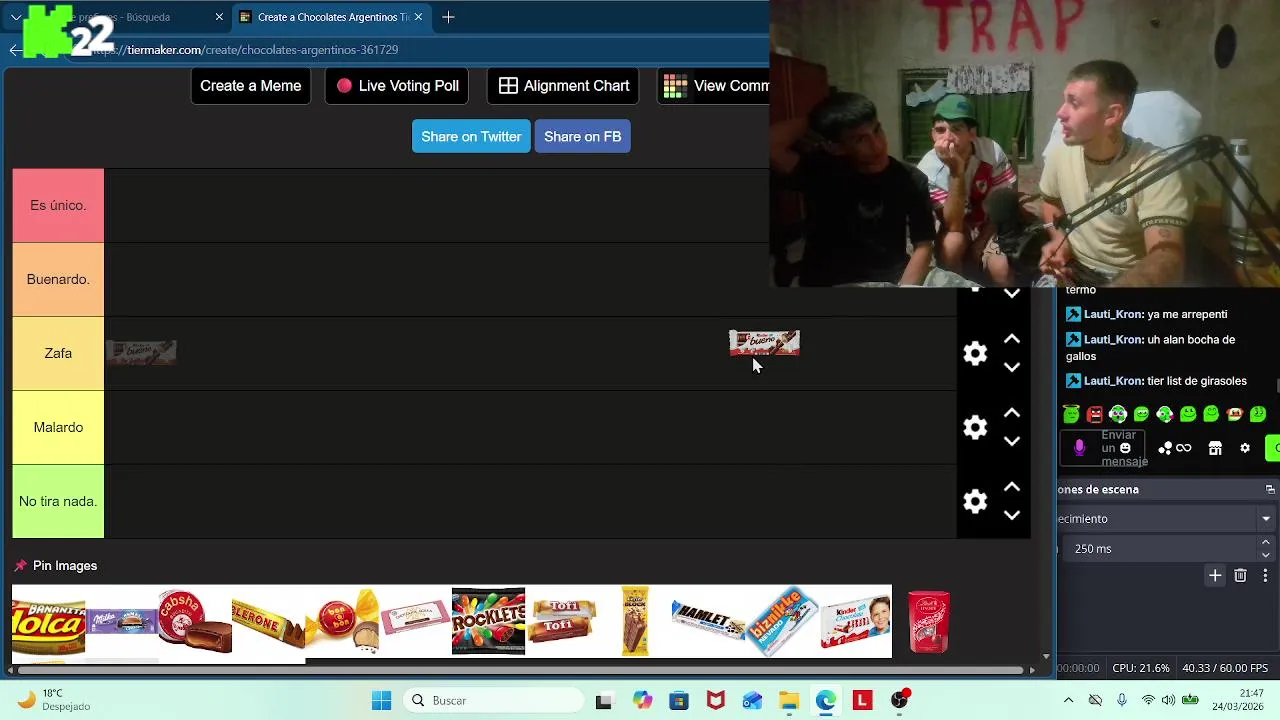Move Zafa tier up
The image size is (1280, 720).
tap(1011, 339)
